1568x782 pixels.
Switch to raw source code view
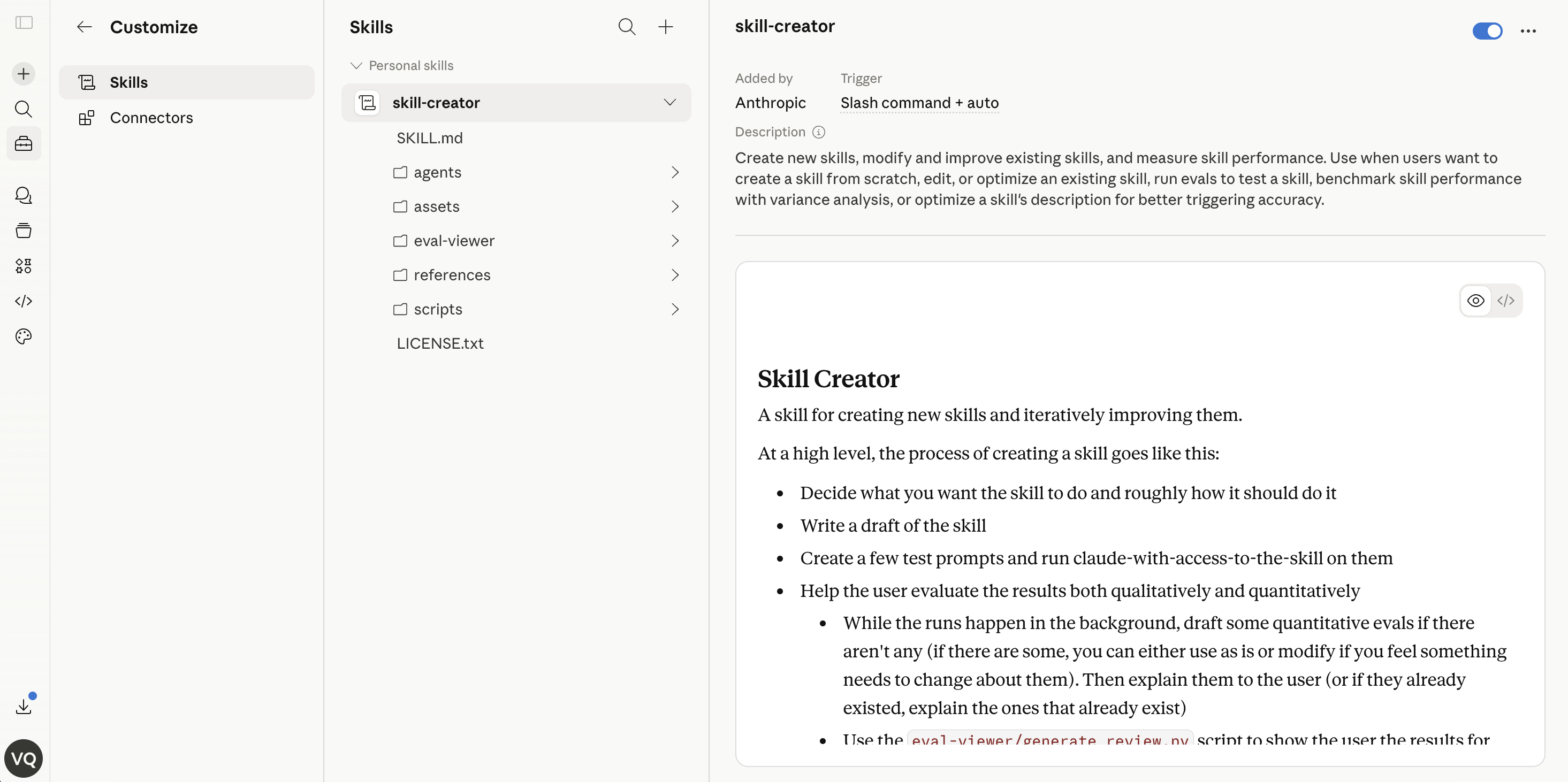pos(1505,301)
